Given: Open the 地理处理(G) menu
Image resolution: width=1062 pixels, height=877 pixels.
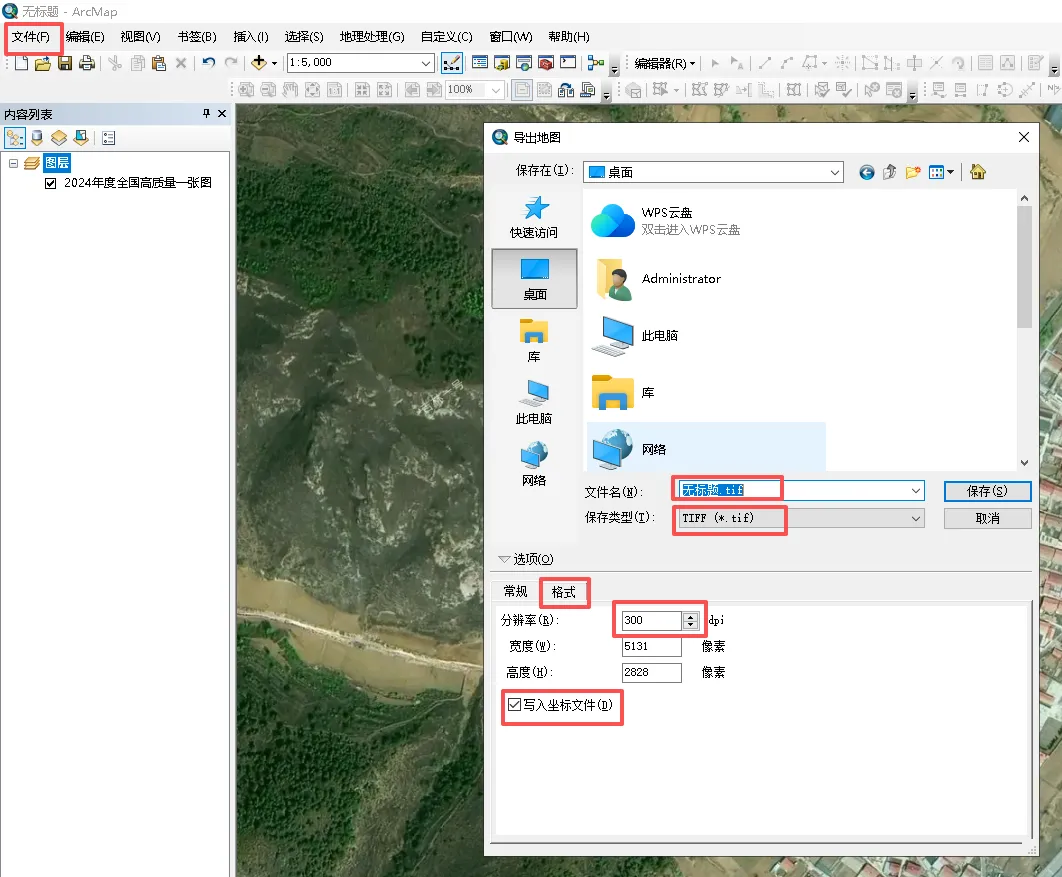Looking at the screenshot, I should point(372,37).
